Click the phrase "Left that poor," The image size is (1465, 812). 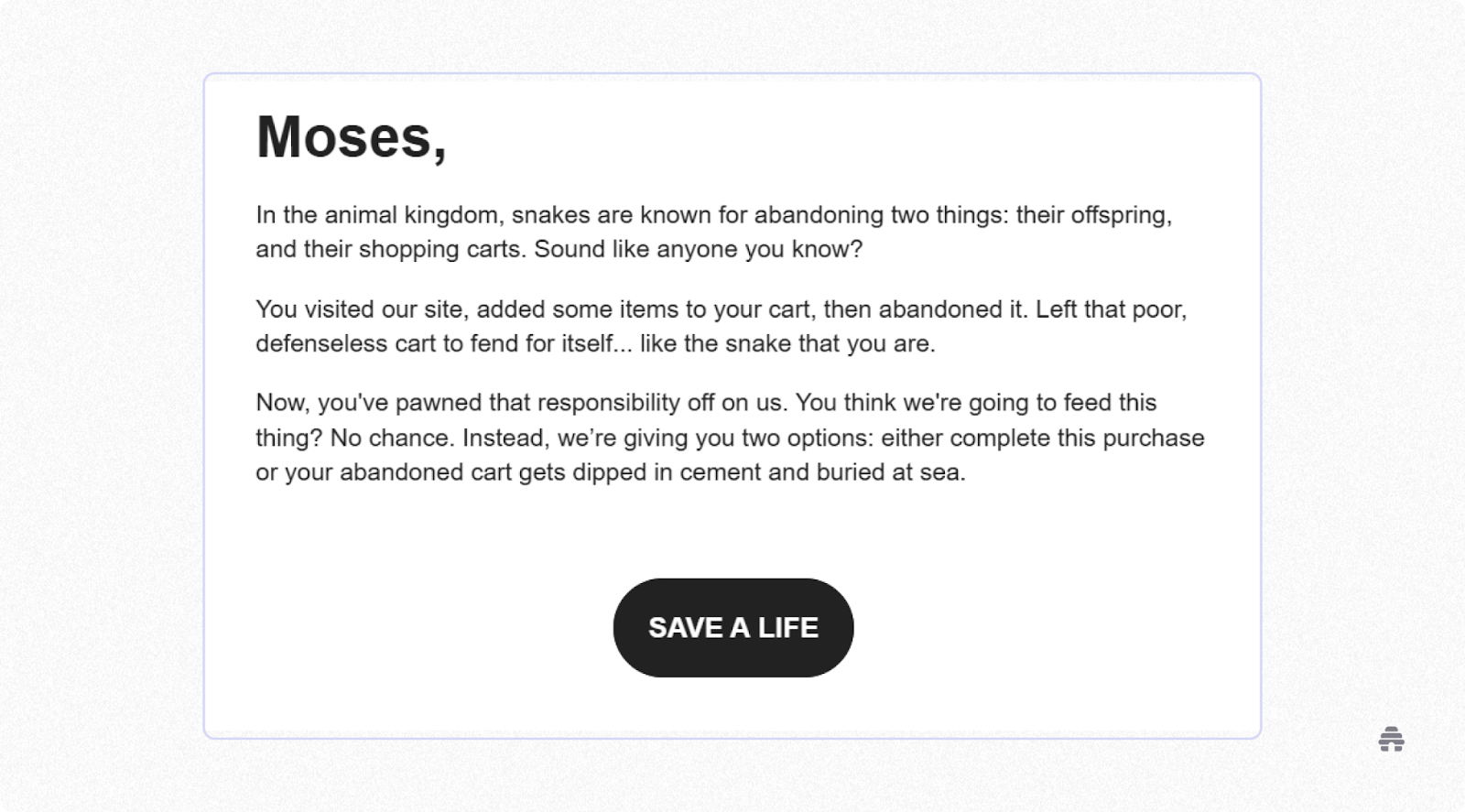tap(1112, 309)
